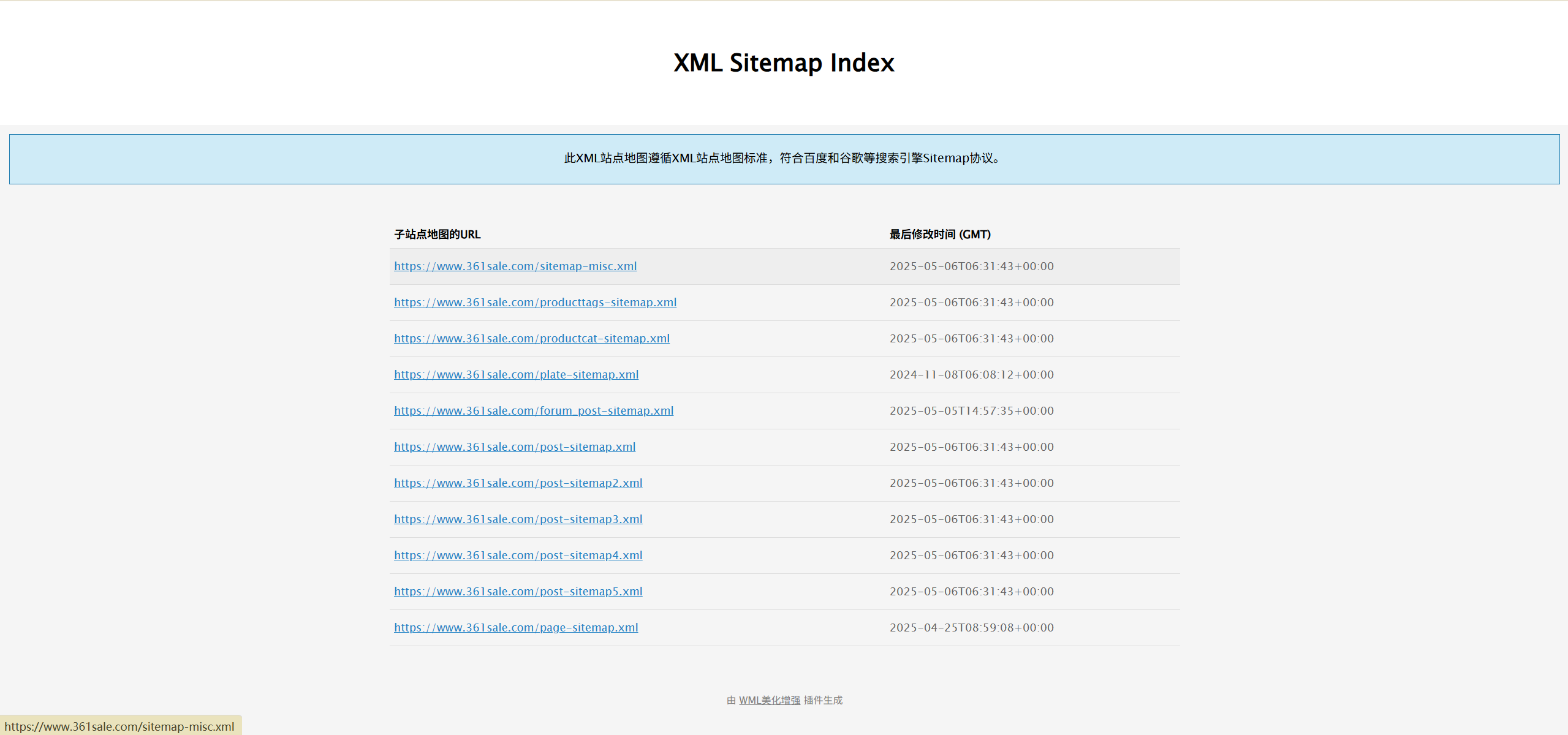Click the 最后修改时间 (GMT) column header
1568x735 pixels.
coord(940,235)
